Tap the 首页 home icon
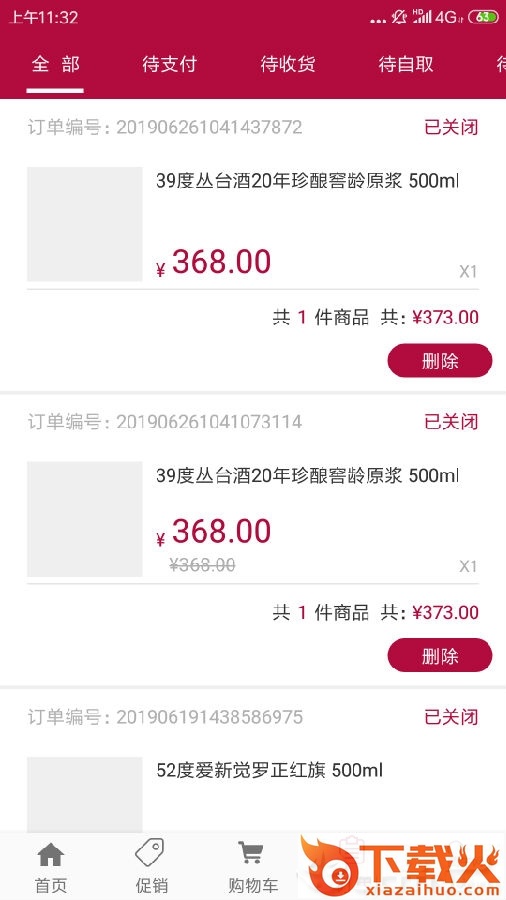This screenshot has height=900, width=506. 50,856
